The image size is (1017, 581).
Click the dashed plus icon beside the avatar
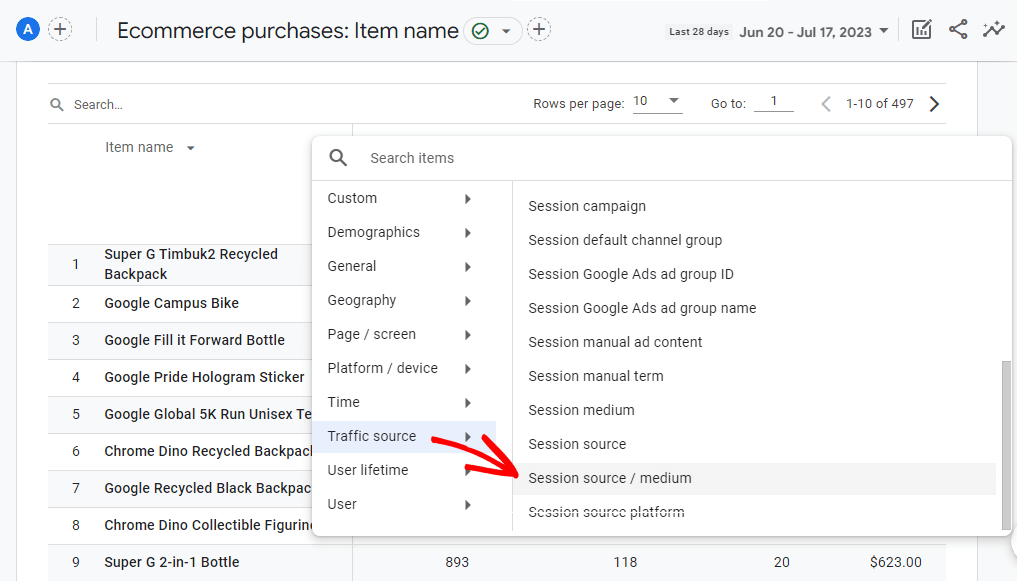coord(60,28)
